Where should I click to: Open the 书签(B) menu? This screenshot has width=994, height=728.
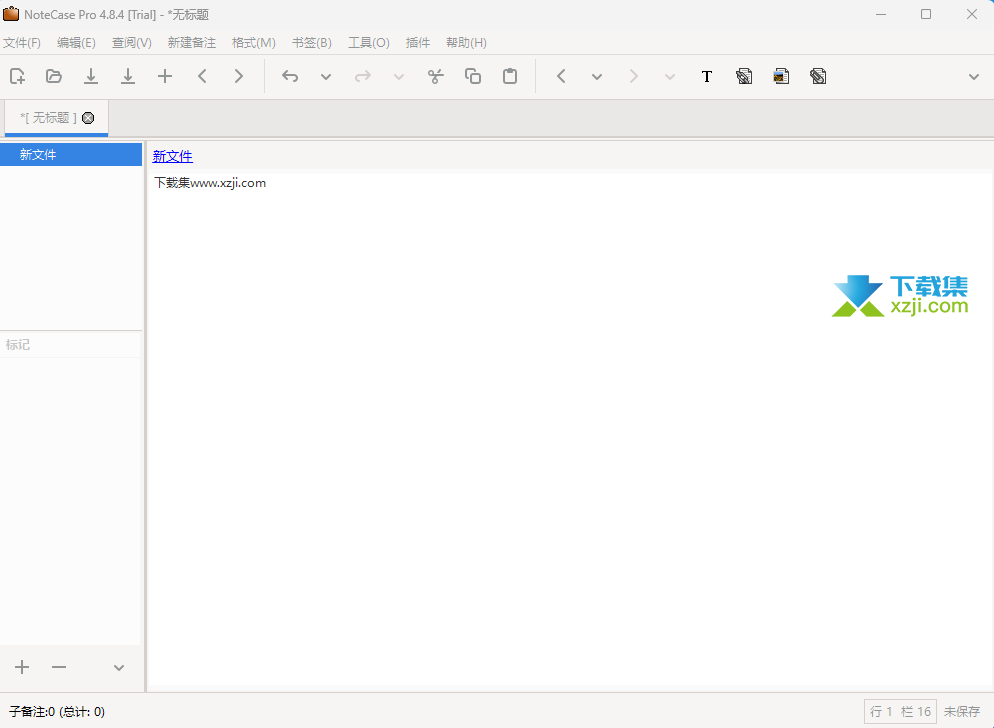pyautogui.click(x=312, y=42)
